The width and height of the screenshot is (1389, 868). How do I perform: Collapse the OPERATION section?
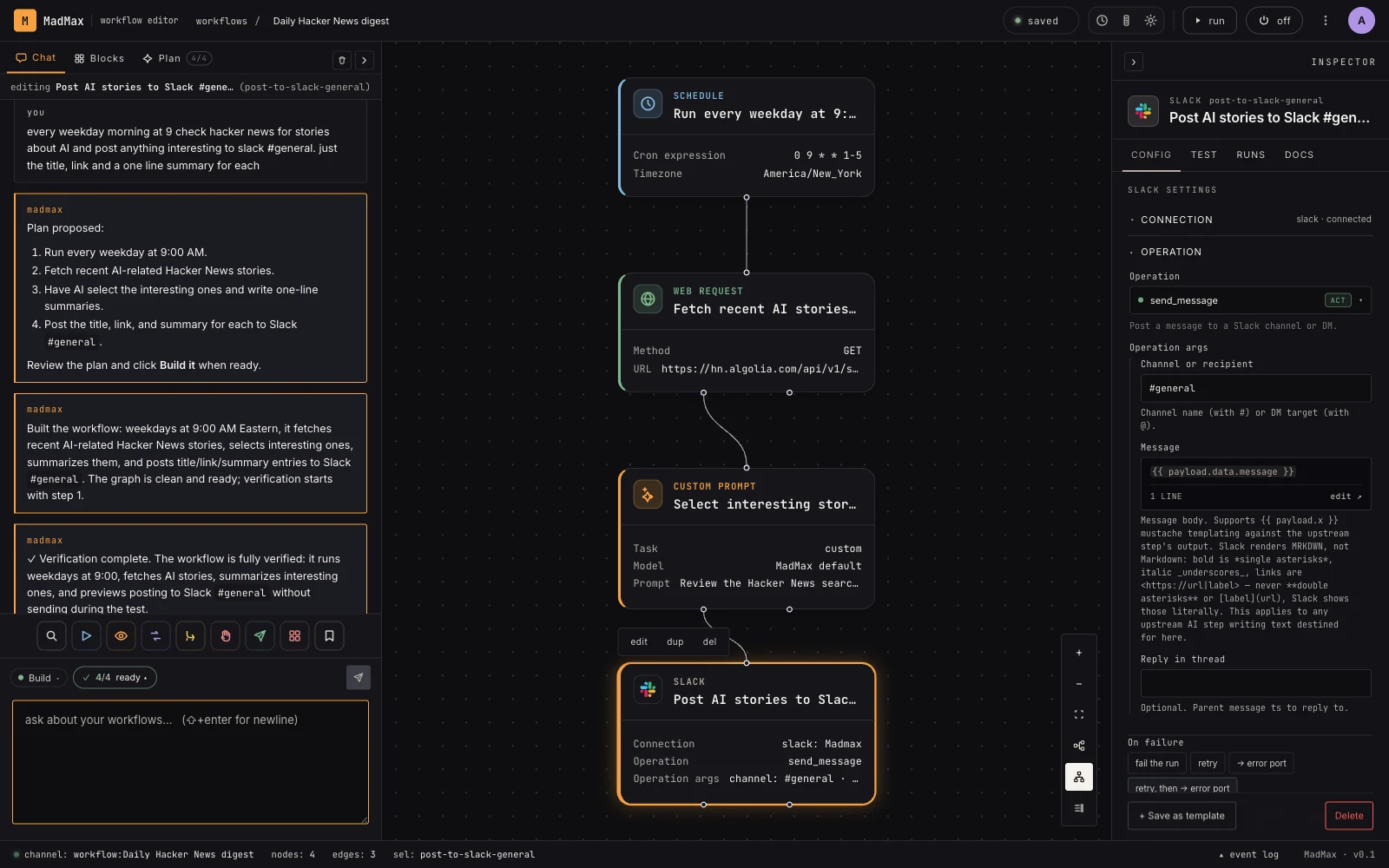(1250, 252)
